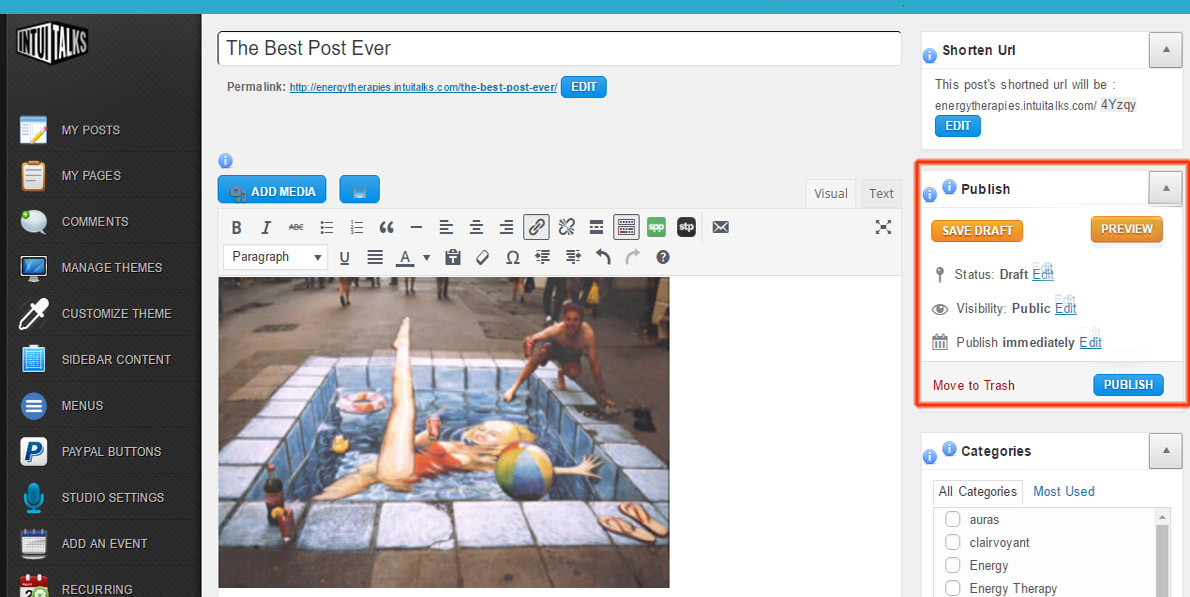1190x597 pixels.
Task: Paste as plain text clipboard icon
Action: tap(453, 258)
